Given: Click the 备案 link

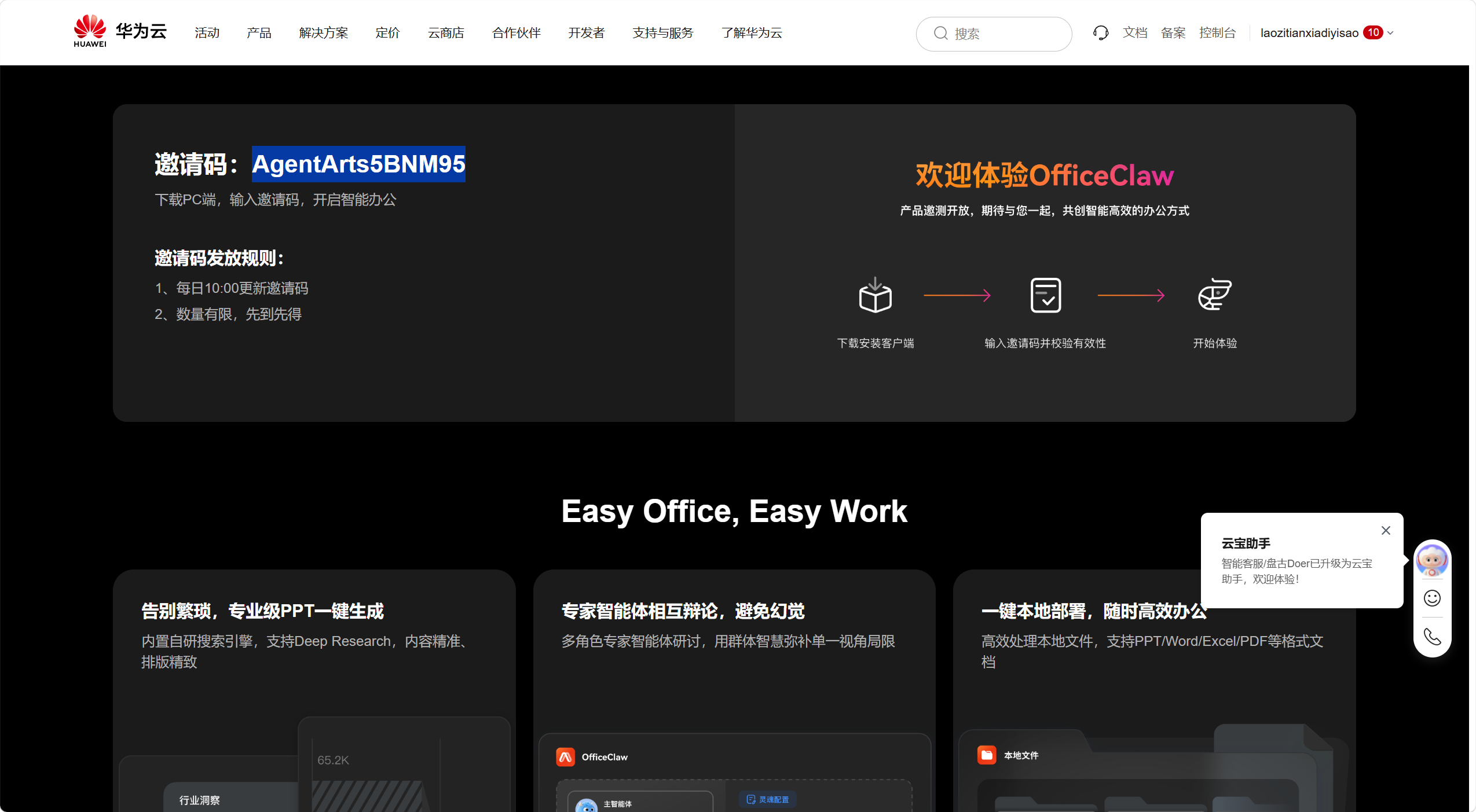Looking at the screenshot, I should tap(1173, 33).
